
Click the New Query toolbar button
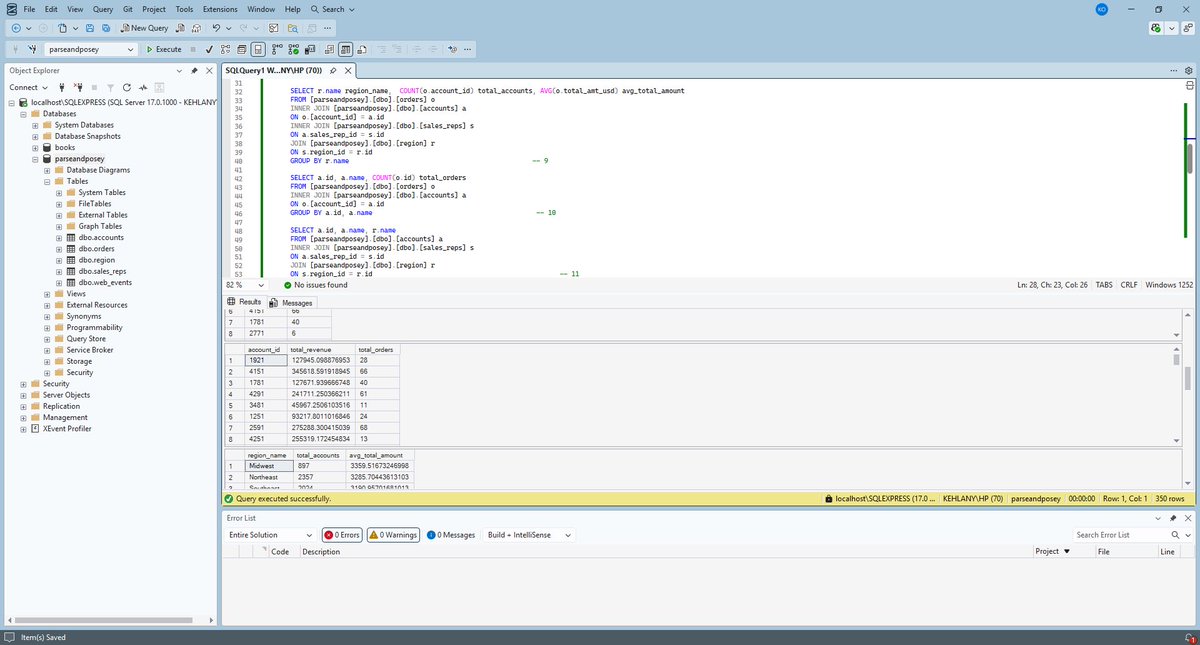(x=143, y=28)
